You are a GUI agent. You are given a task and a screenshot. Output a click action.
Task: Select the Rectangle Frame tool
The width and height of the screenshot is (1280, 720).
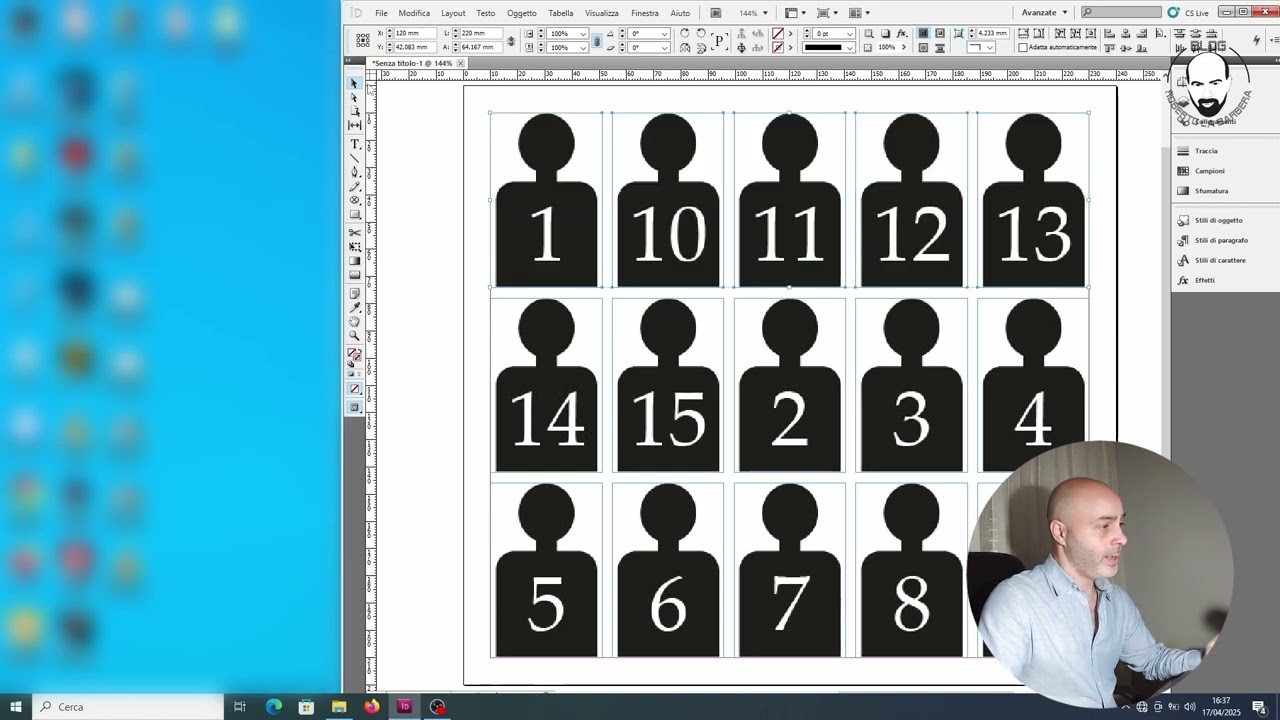(x=354, y=201)
